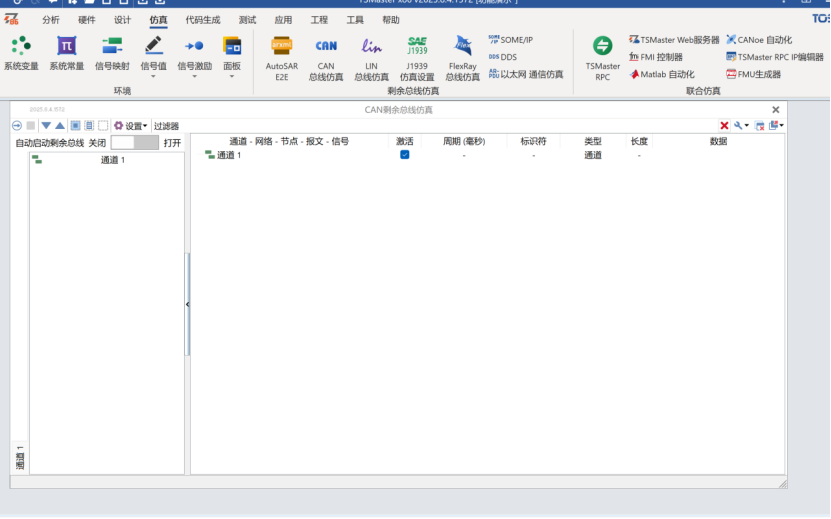Click the window-with-red-x icon
831x519 pixels.
pyautogui.click(x=759, y=126)
